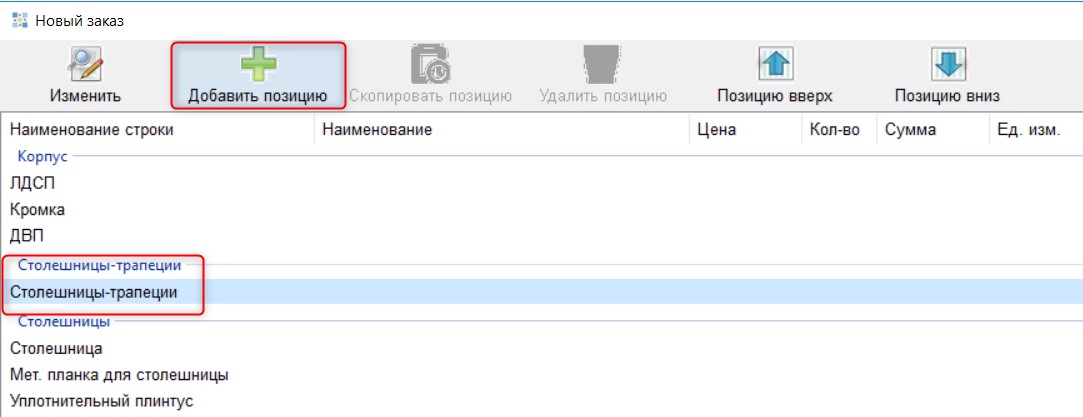
Task: Collapse the Столешницы-трапеции group header
Action: [x=99, y=266]
